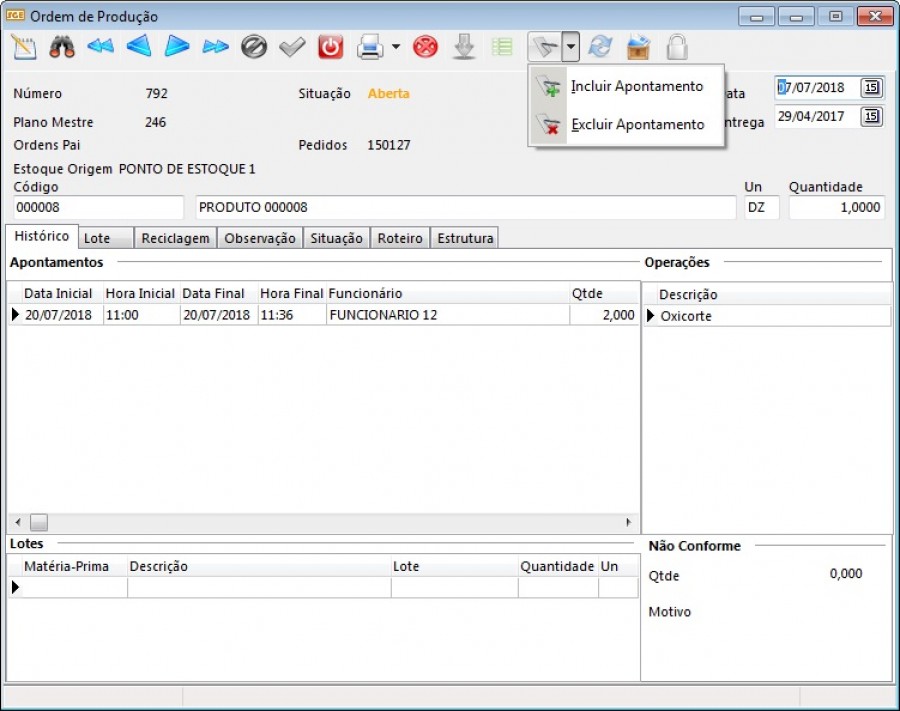Jump to first record with double-left arrow
The height and width of the screenshot is (711, 900).
click(x=100, y=46)
